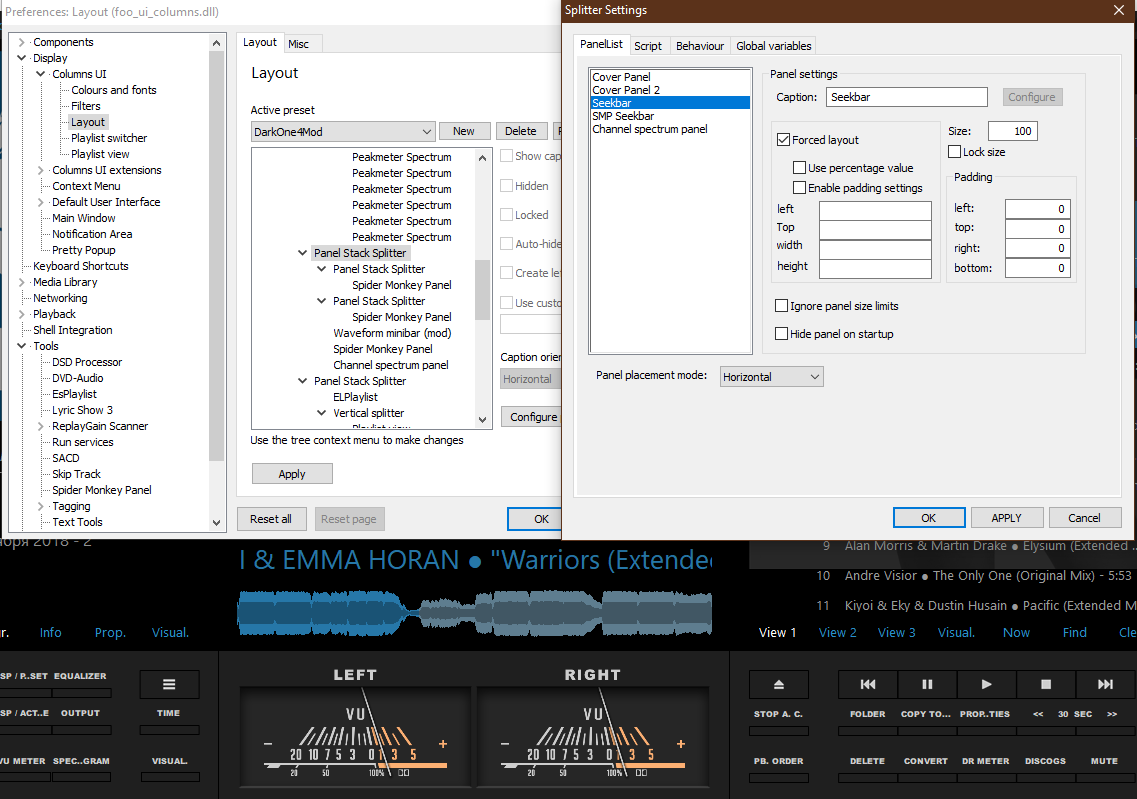The height and width of the screenshot is (799, 1137).
Task: Pause playback with the pause icon
Action: point(926,684)
